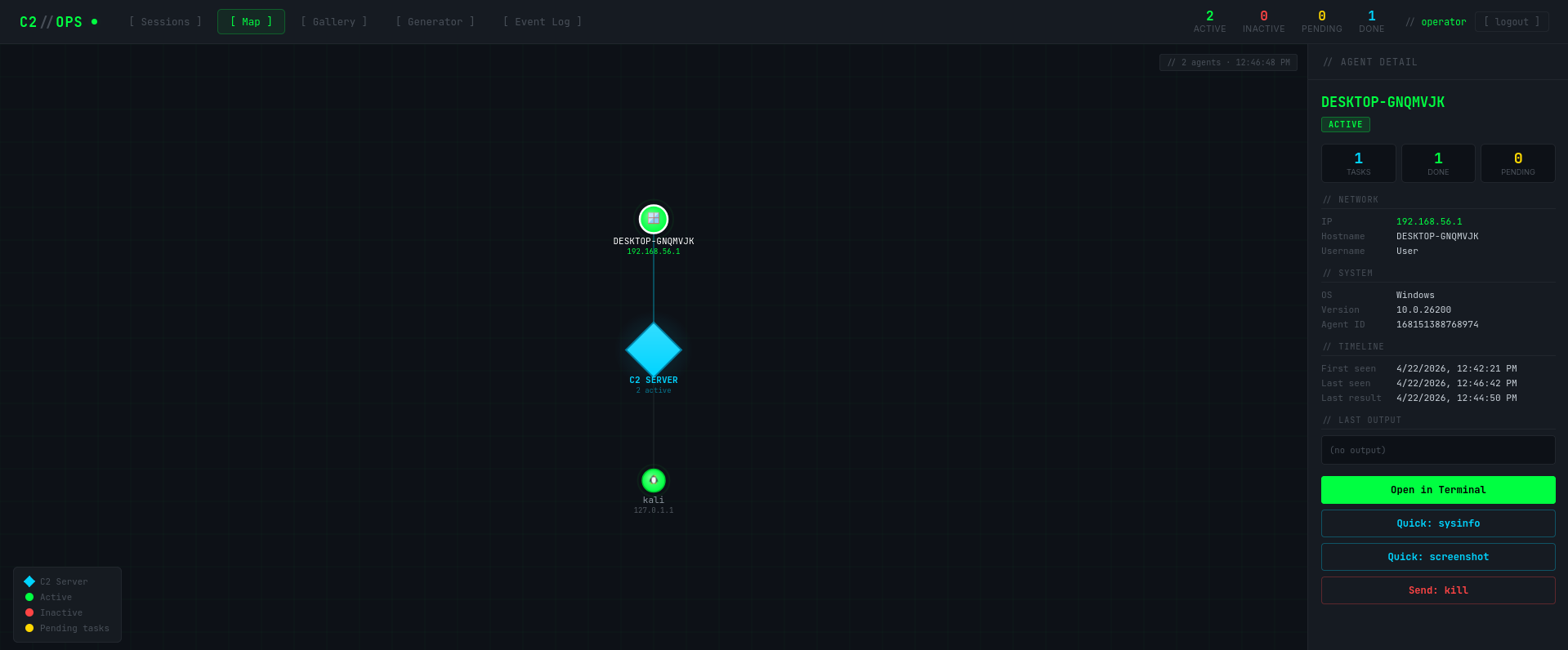The image size is (1568, 650).
Task: Open the Gallery tab
Action: click(x=334, y=22)
